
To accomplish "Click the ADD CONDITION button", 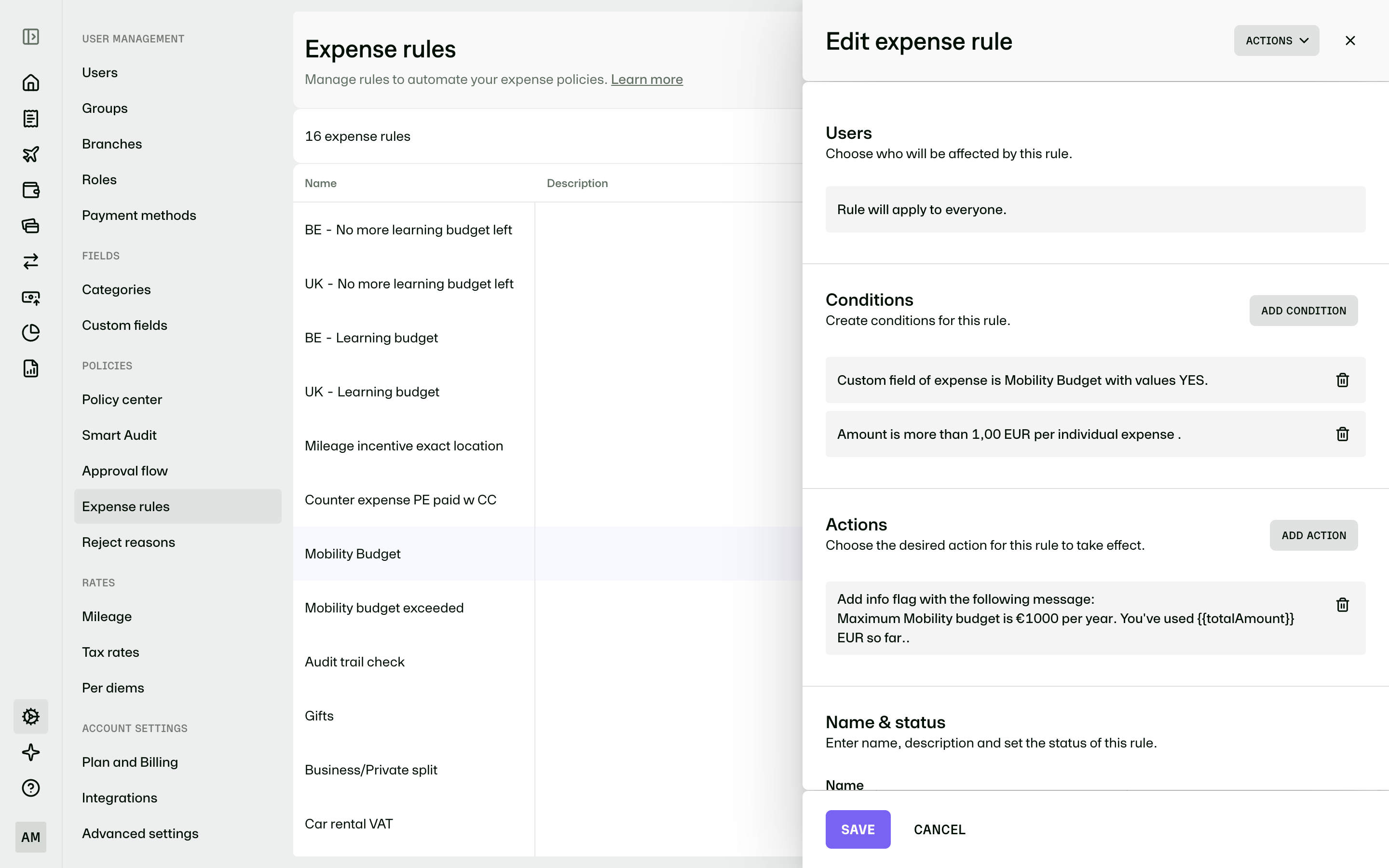I will click(x=1304, y=311).
